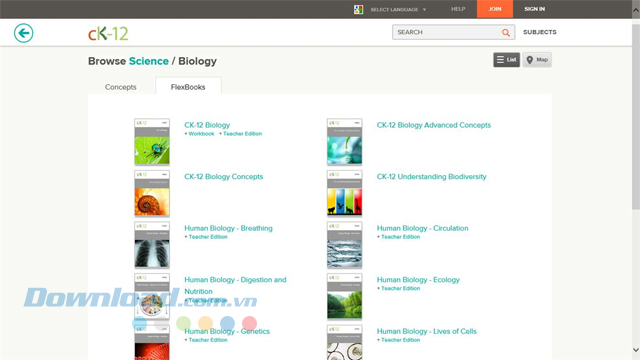640x360 pixels.
Task: Click the Biology Advanced Concepts cover thumbnail
Action: pyautogui.click(x=344, y=142)
